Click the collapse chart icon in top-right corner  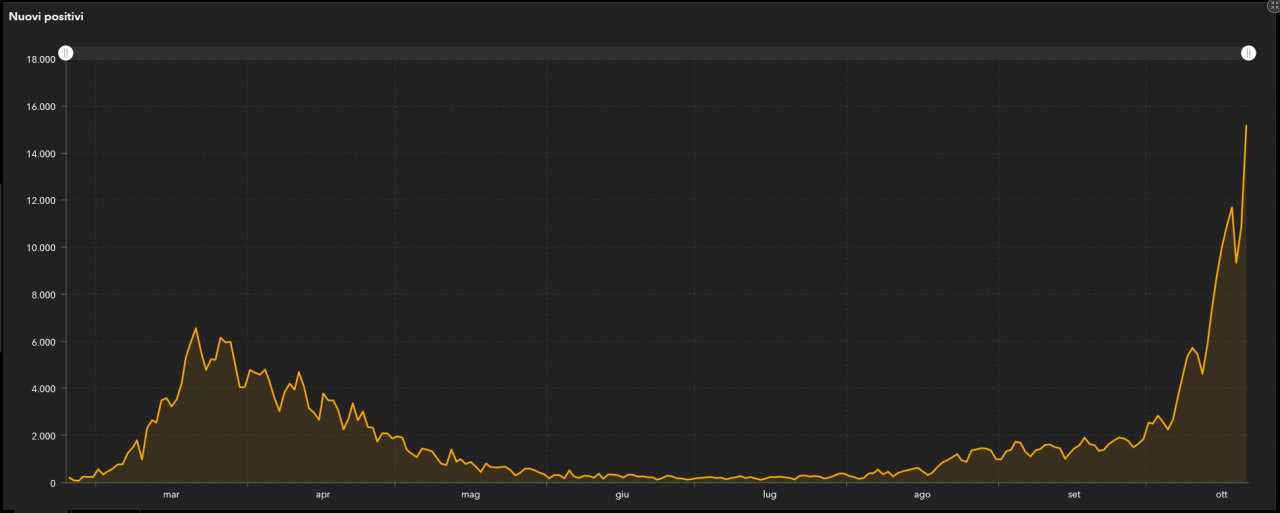pos(1273,5)
